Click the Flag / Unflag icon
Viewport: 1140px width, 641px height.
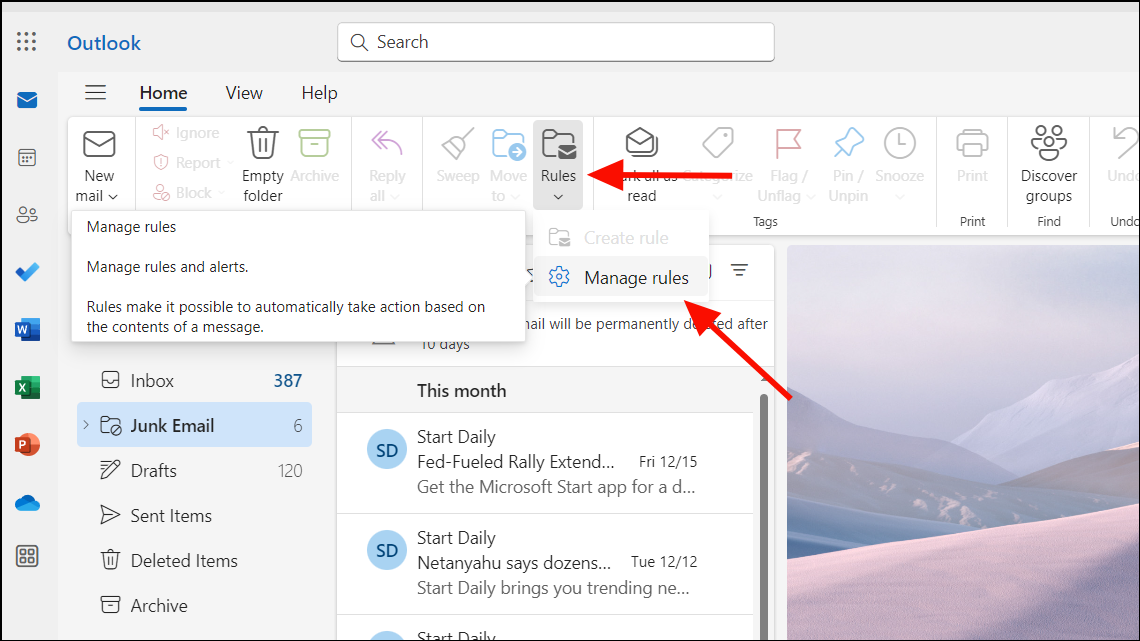[x=788, y=143]
